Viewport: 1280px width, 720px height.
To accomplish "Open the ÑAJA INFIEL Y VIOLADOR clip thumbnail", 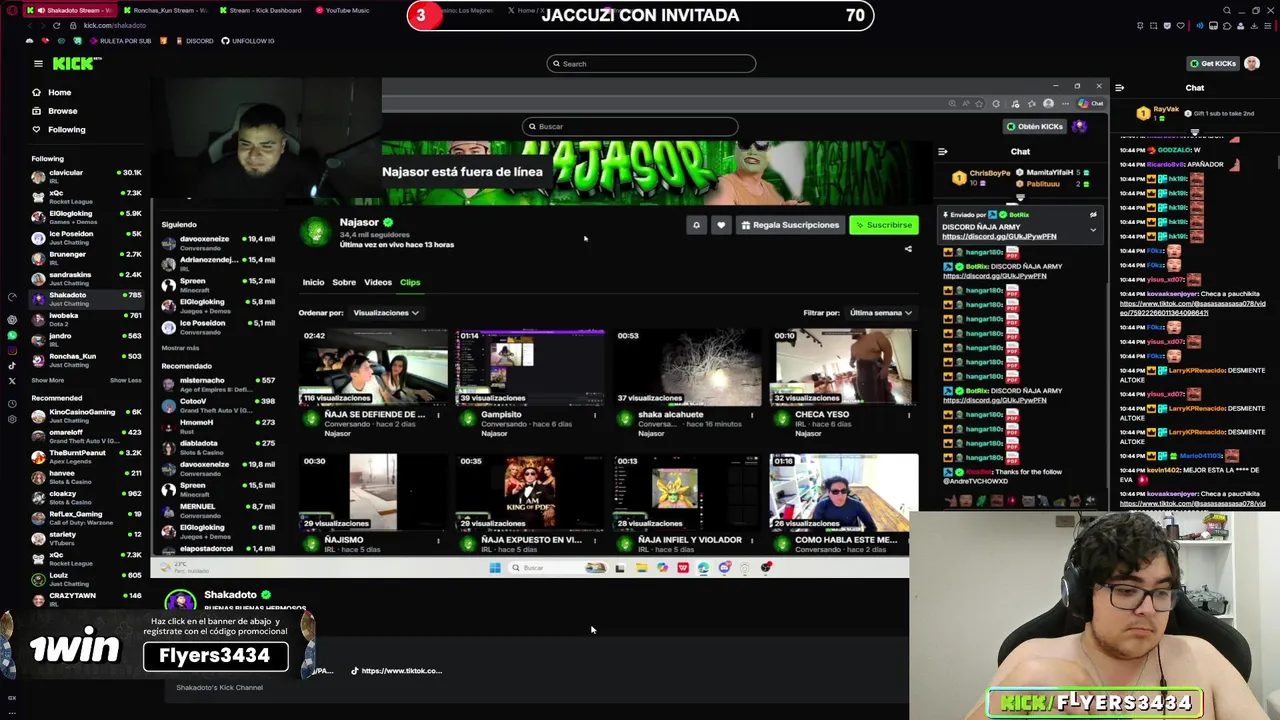I will click(x=687, y=493).
